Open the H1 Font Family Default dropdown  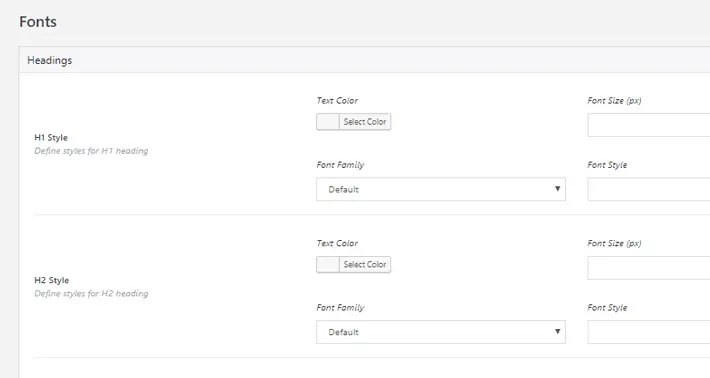(x=441, y=189)
